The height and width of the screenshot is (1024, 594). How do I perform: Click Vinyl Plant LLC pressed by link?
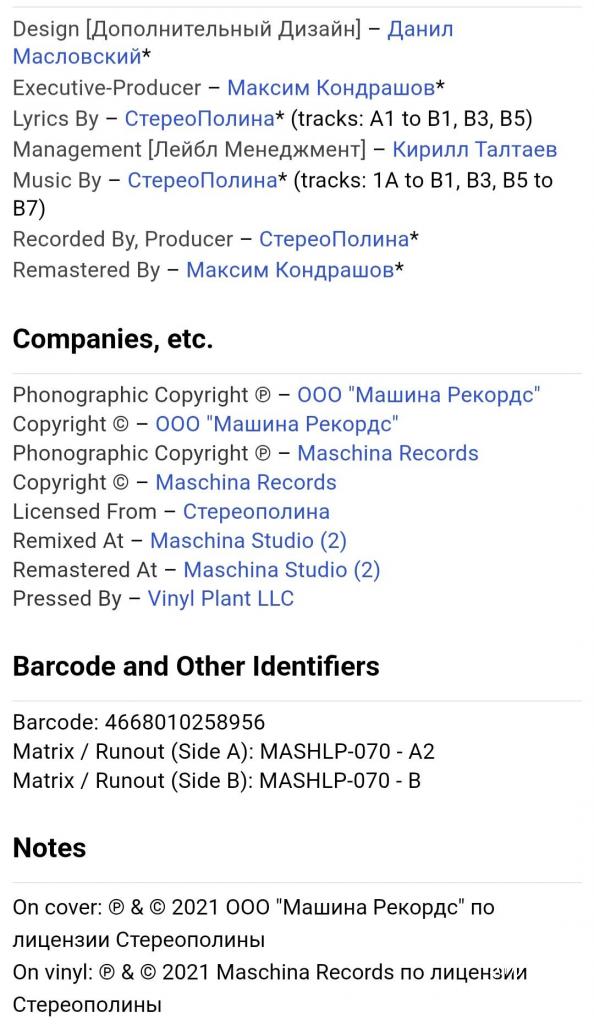[x=221, y=599]
